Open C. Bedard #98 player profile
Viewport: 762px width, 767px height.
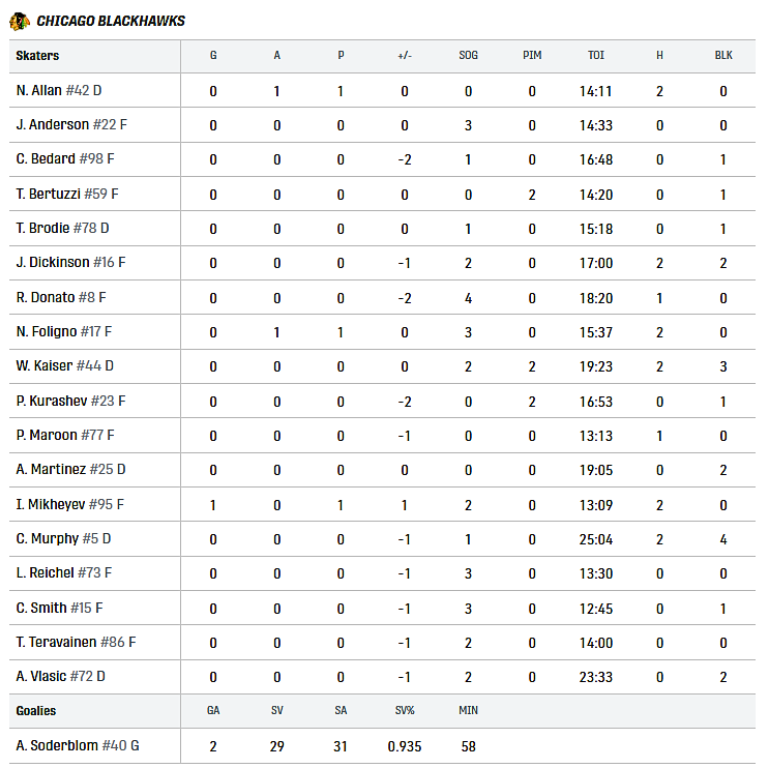click(65, 159)
